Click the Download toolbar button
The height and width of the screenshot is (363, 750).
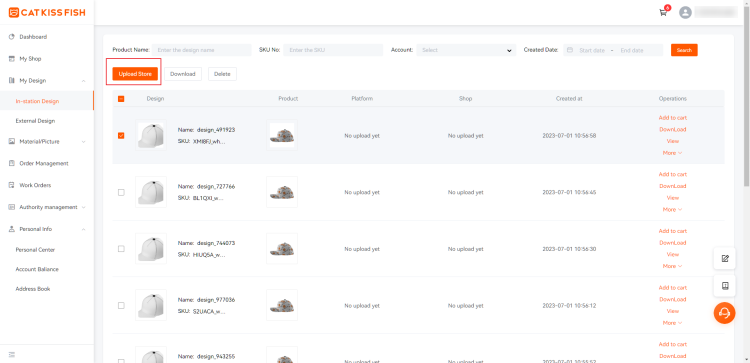pyautogui.click(x=183, y=74)
